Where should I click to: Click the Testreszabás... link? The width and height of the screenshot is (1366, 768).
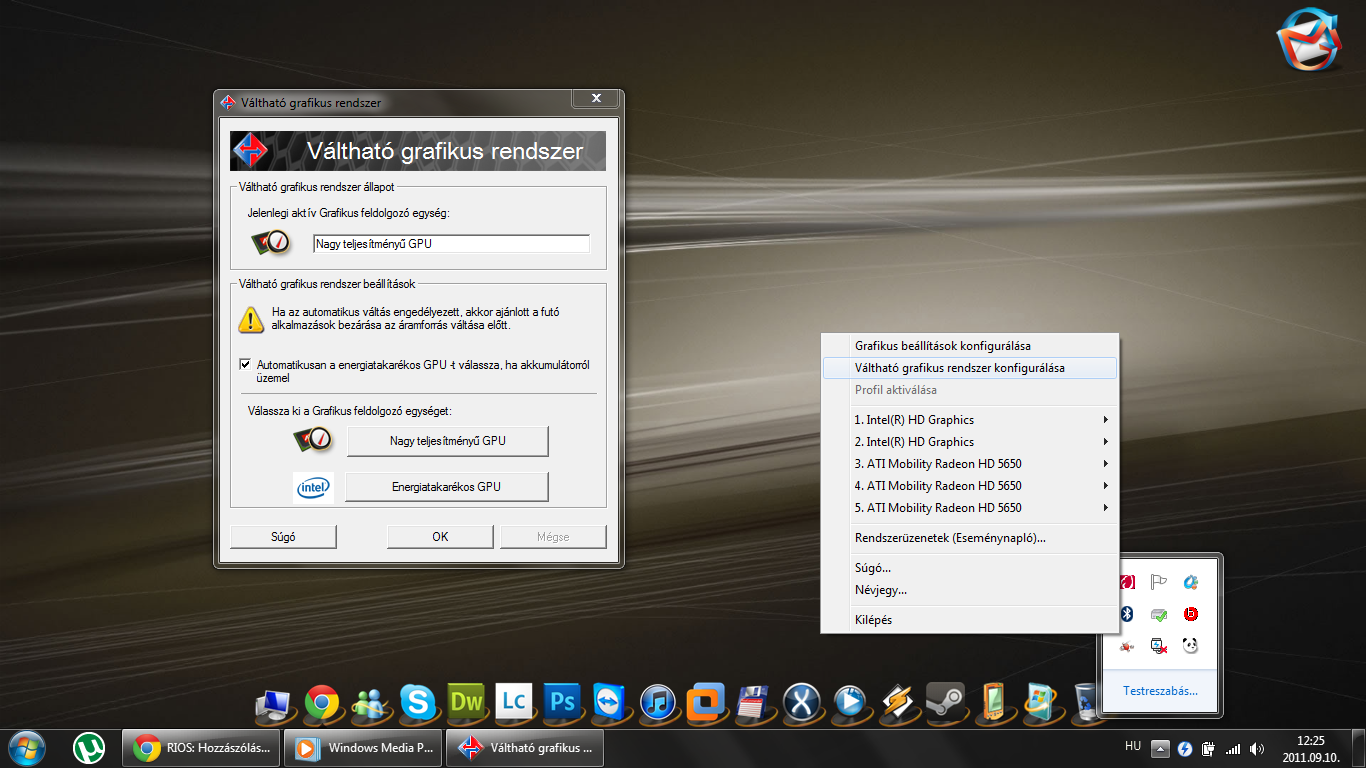click(1160, 691)
